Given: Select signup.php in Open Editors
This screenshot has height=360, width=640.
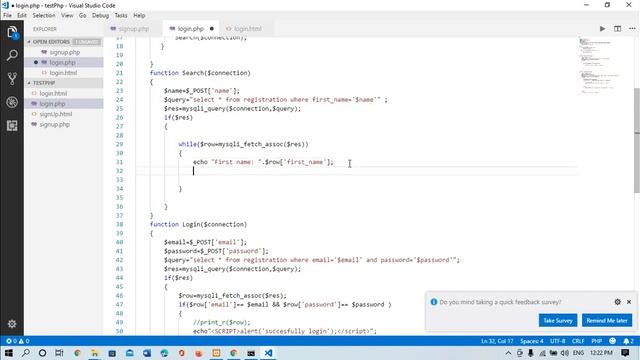Looking at the screenshot, I should pos(64,52).
